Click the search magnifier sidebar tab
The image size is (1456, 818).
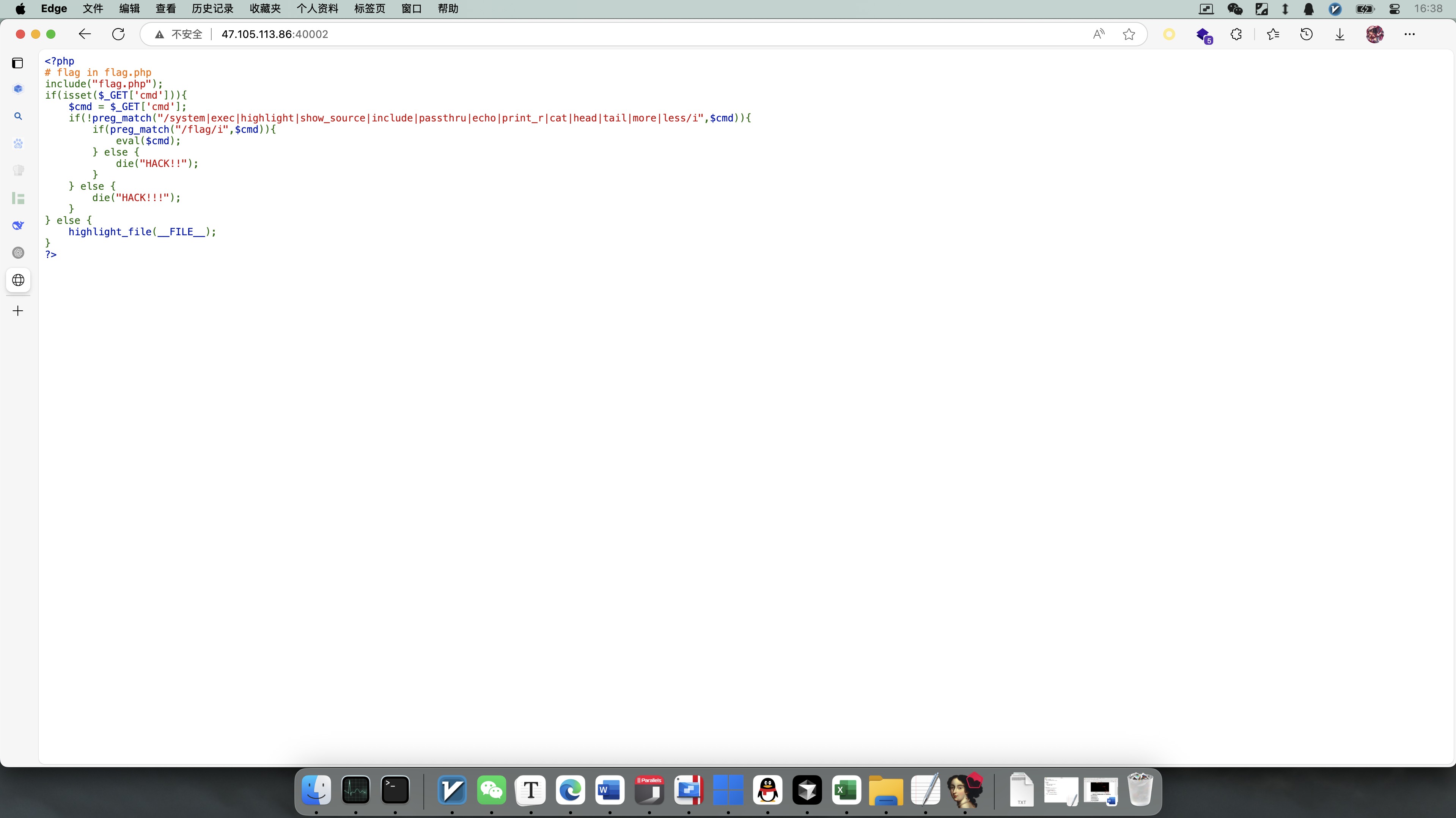[18, 116]
